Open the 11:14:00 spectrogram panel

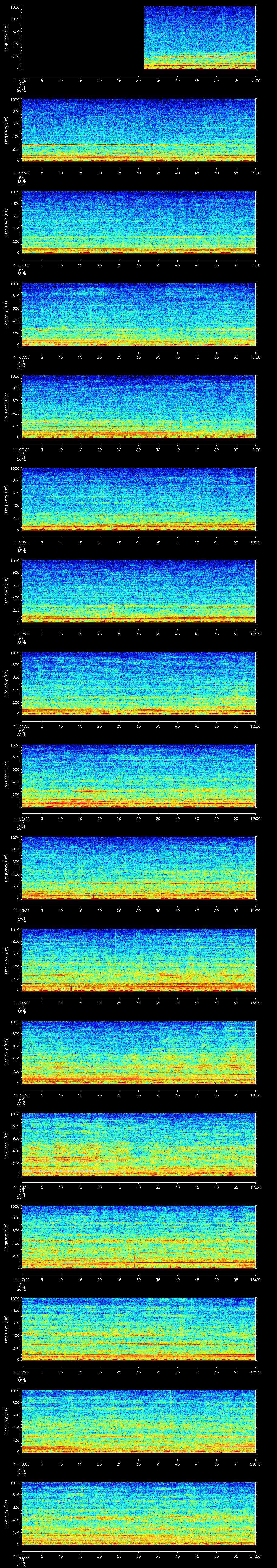click(139, 960)
